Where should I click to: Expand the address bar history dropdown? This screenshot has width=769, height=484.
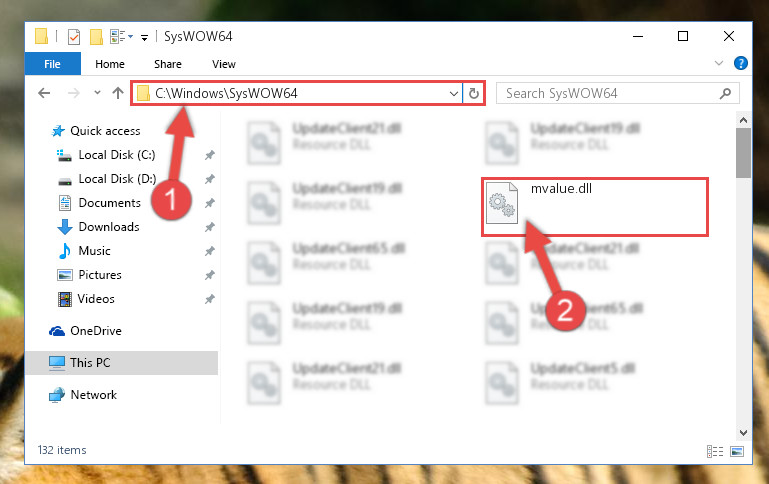pos(454,93)
